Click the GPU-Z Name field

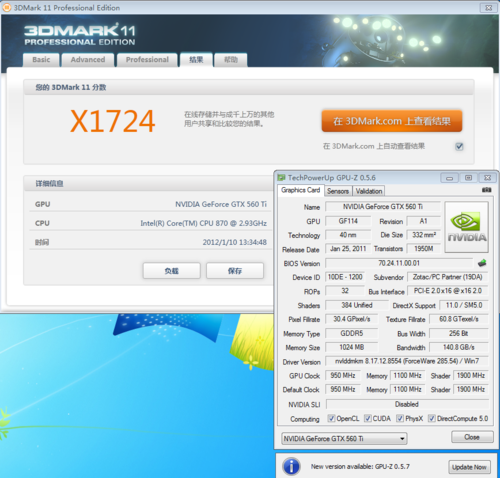pyautogui.click(x=383, y=207)
